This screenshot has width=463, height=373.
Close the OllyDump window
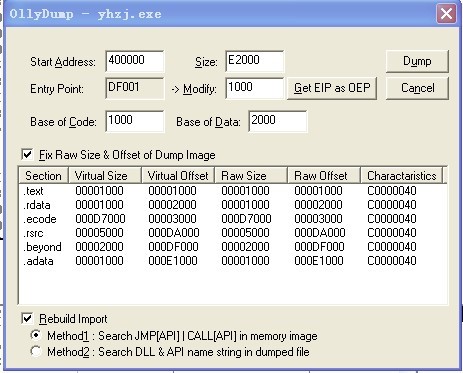coord(446,14)
